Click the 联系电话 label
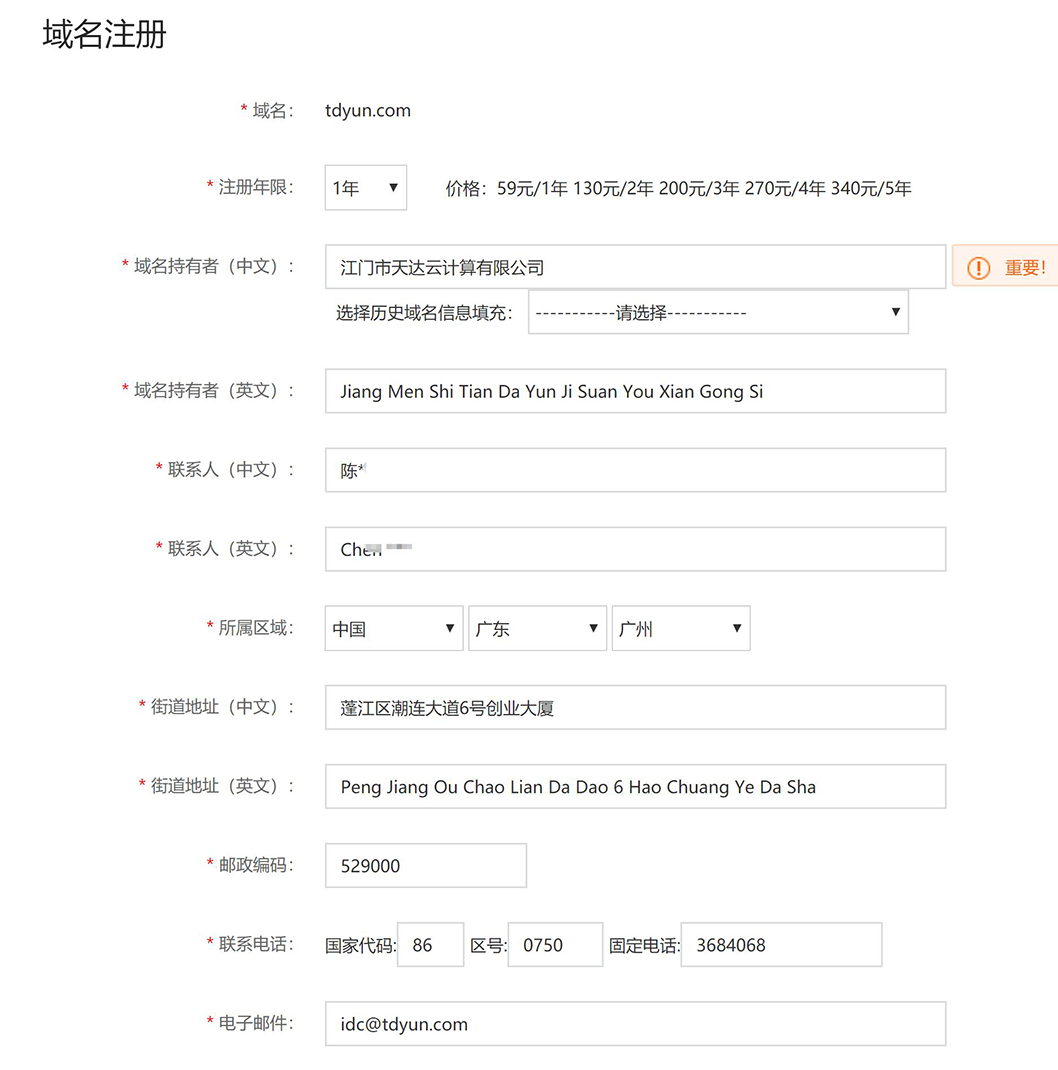This screenshot has width=1058, height=1070. coord(255,944)
